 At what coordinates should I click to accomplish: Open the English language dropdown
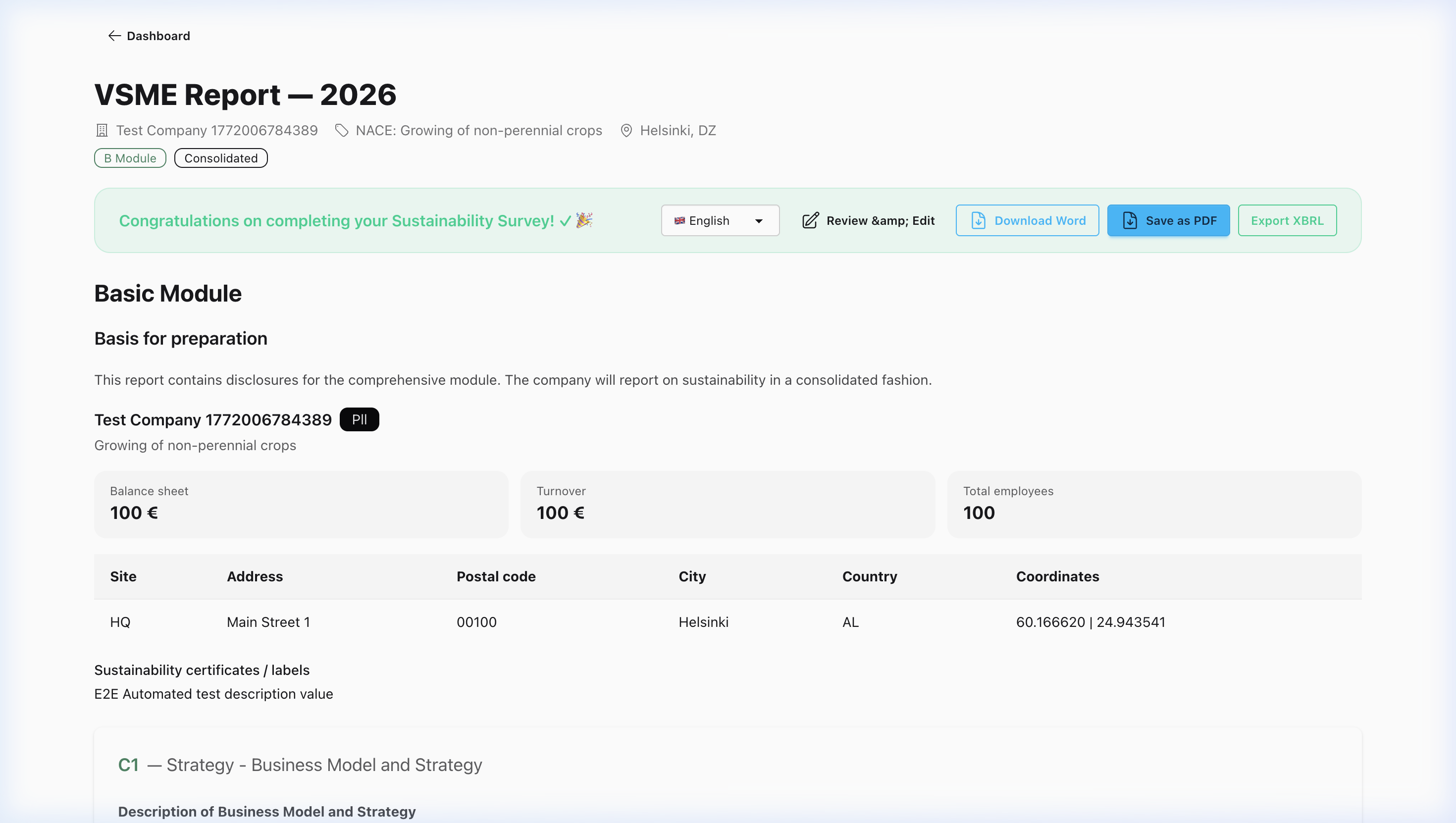pos(719,220)
